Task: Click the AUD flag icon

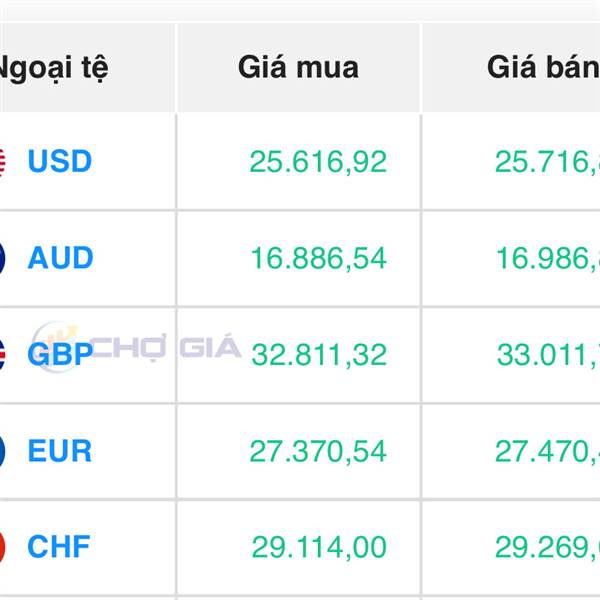Action: (2, 259)
